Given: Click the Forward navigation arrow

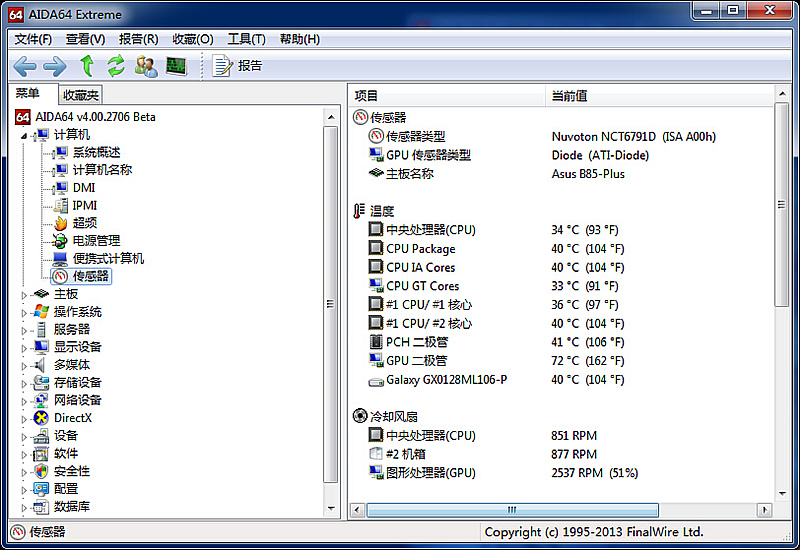Looking at the screenshot, I should coord(55,66).
